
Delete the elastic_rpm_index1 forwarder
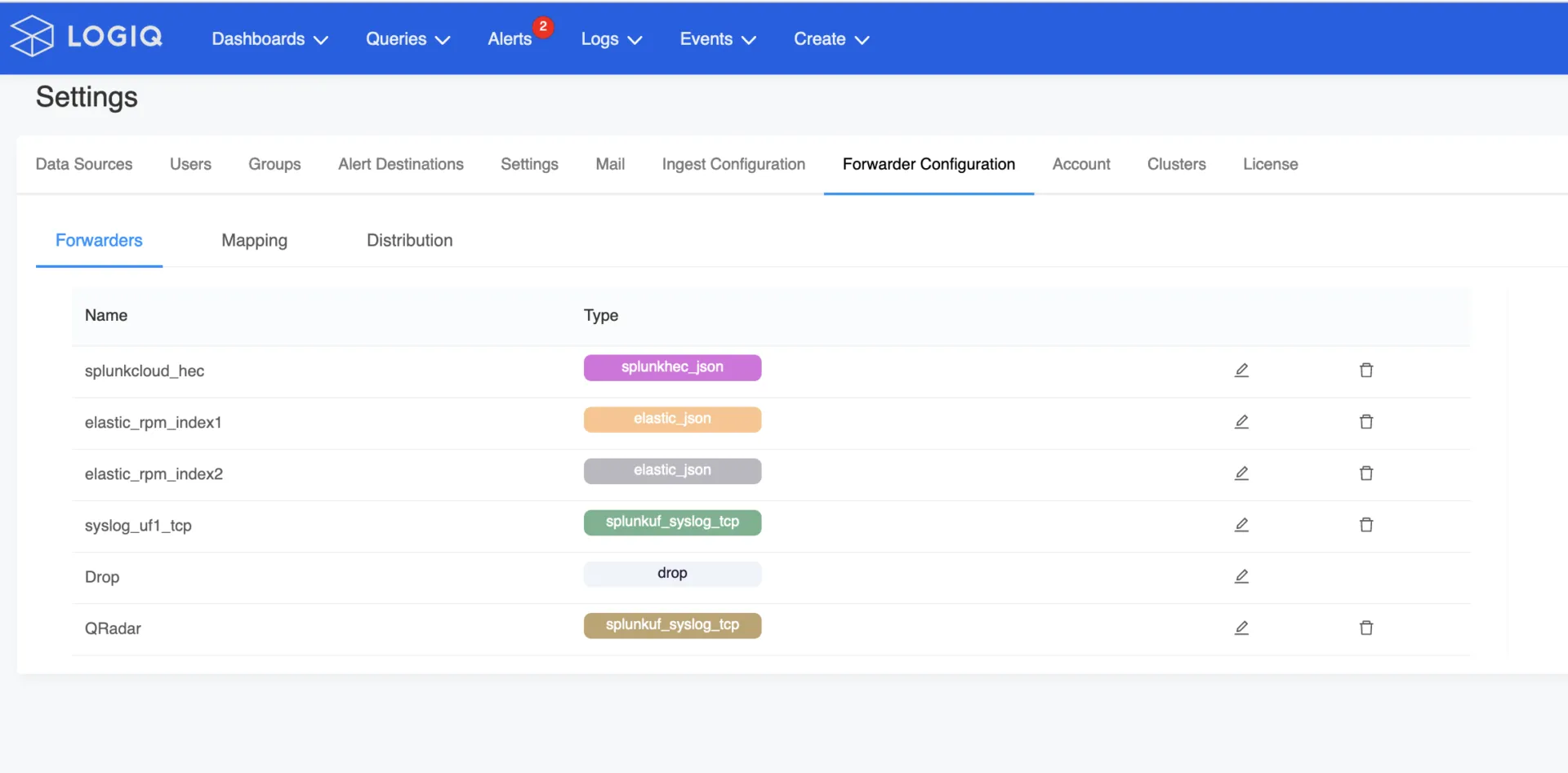click(x=1366, y=422)
